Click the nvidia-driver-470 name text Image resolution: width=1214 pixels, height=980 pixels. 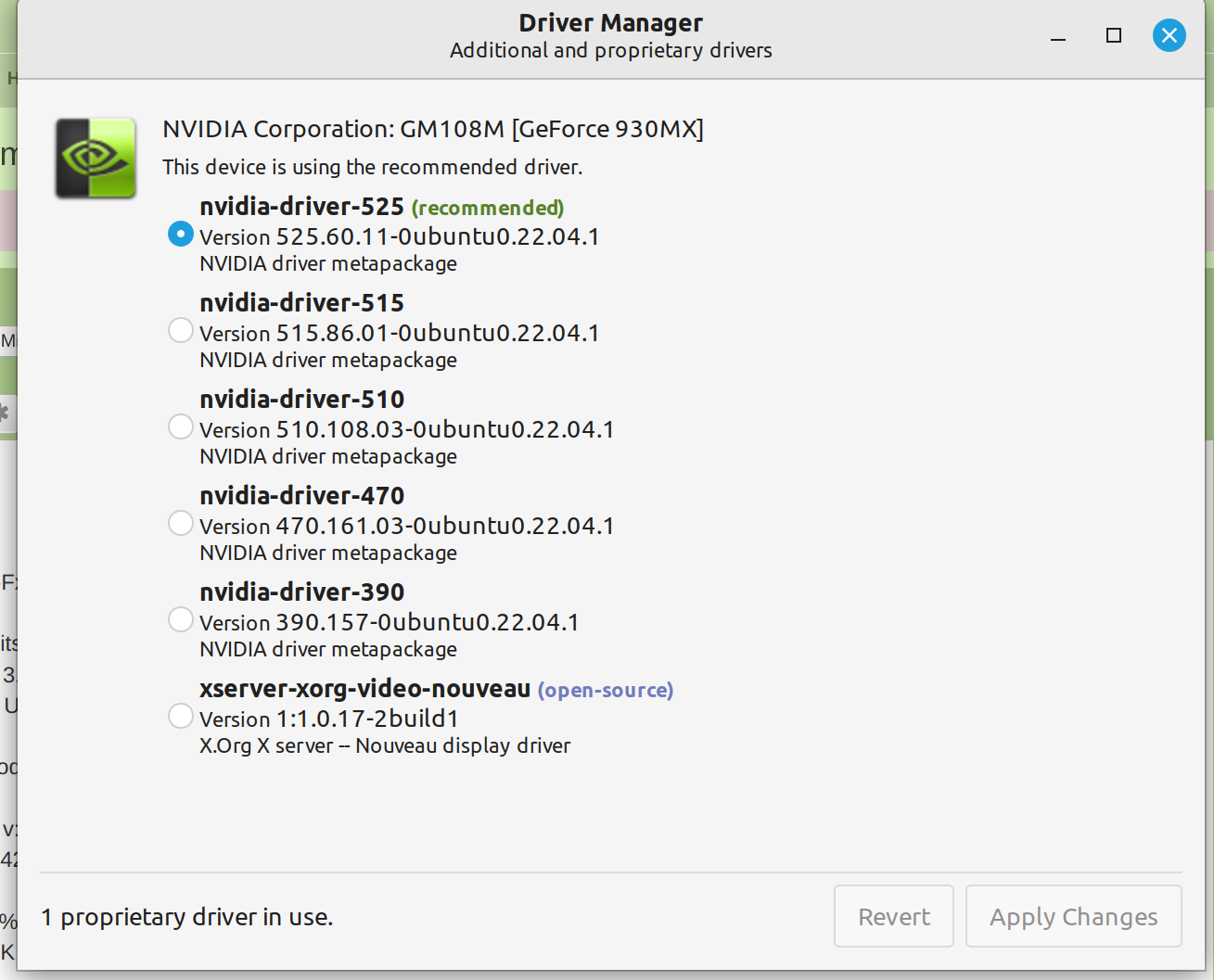(302, 495)
